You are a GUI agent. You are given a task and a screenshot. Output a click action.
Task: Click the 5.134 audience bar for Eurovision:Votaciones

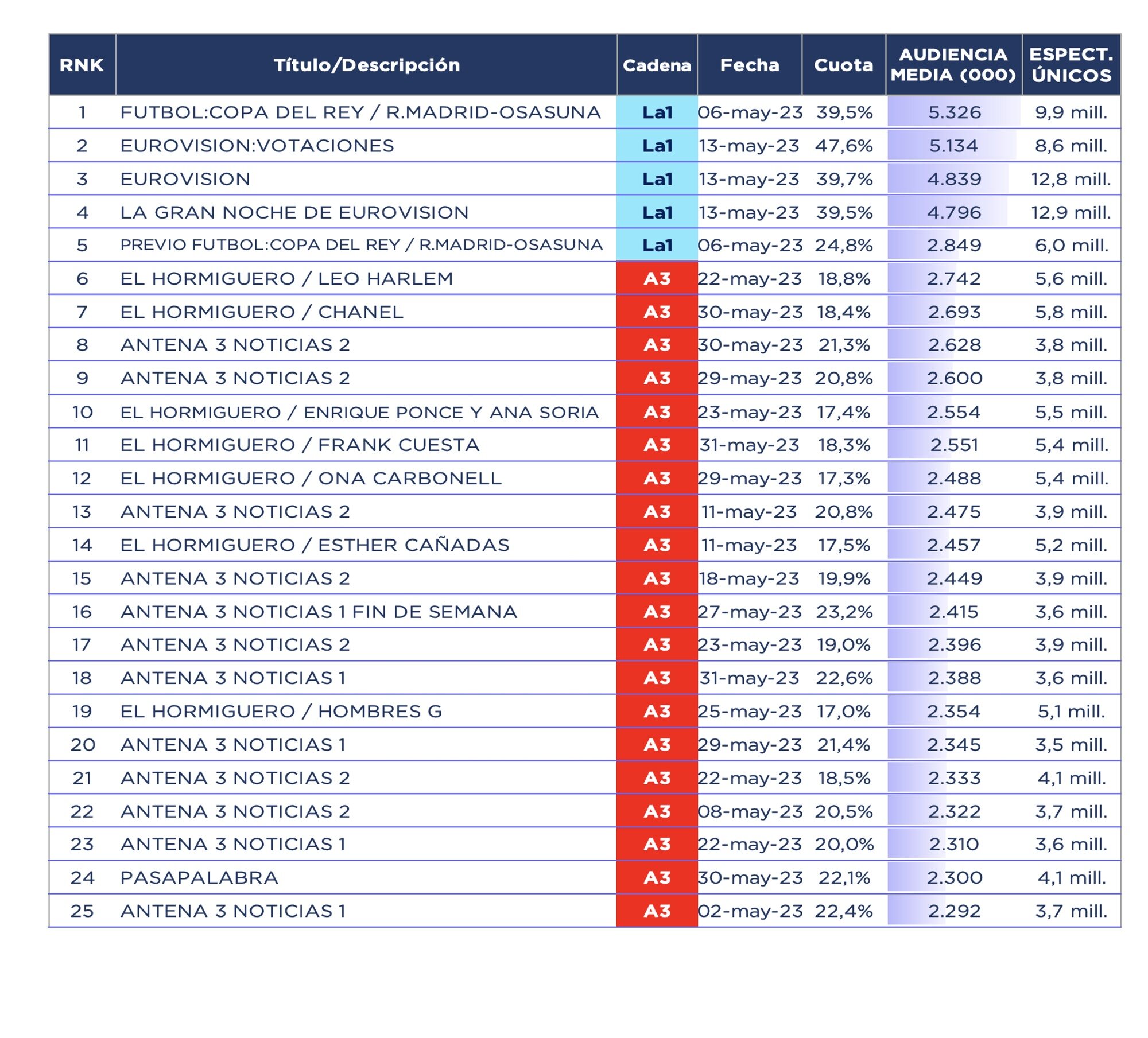pyautogui.click(x=952, y=146)
